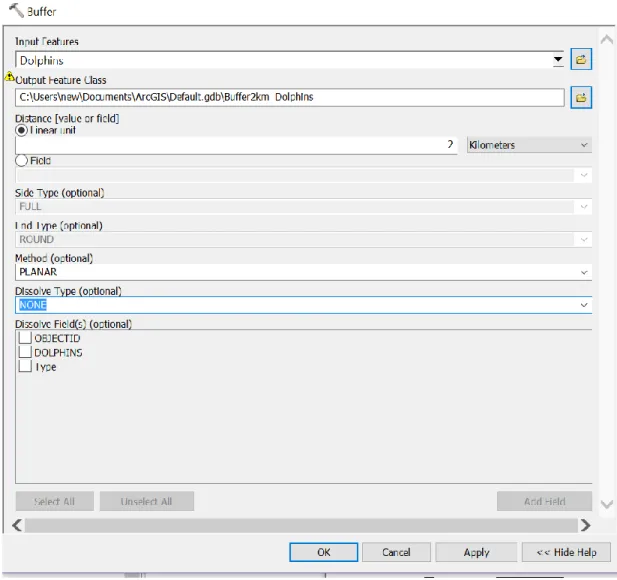Screen dimensions: 617x580
Task: Check the DOLPHINS dissolve field
Action: (25, 352)
